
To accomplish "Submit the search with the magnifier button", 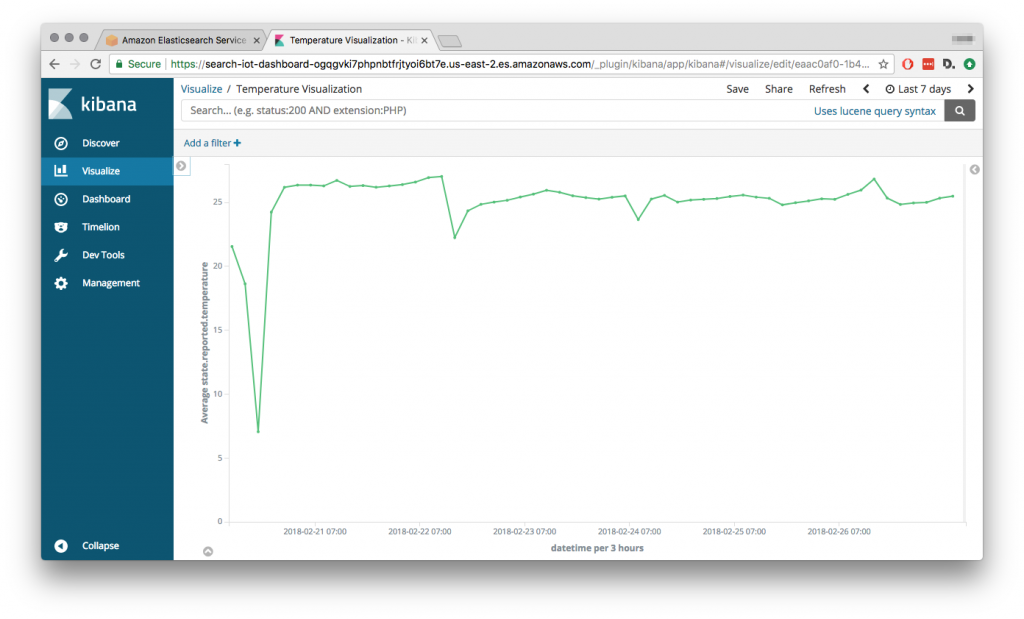I will coord(959,110).
